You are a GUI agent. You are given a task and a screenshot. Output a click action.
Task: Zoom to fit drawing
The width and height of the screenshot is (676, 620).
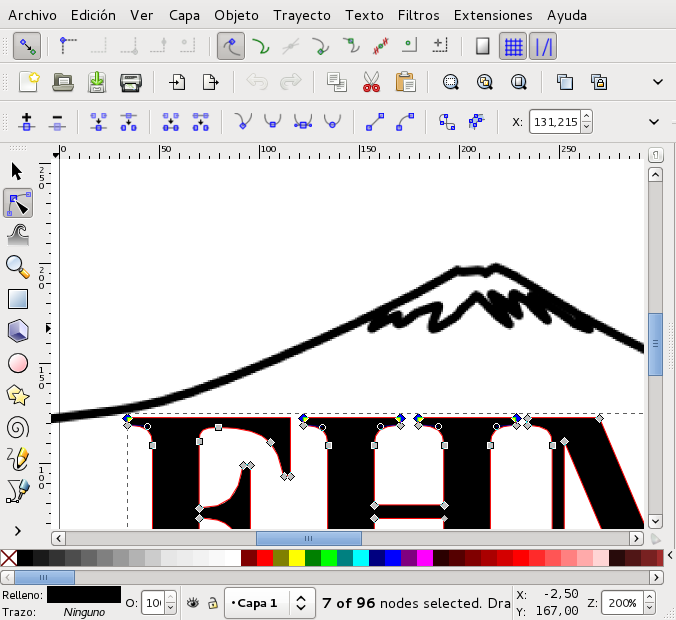tap(485, 82)
